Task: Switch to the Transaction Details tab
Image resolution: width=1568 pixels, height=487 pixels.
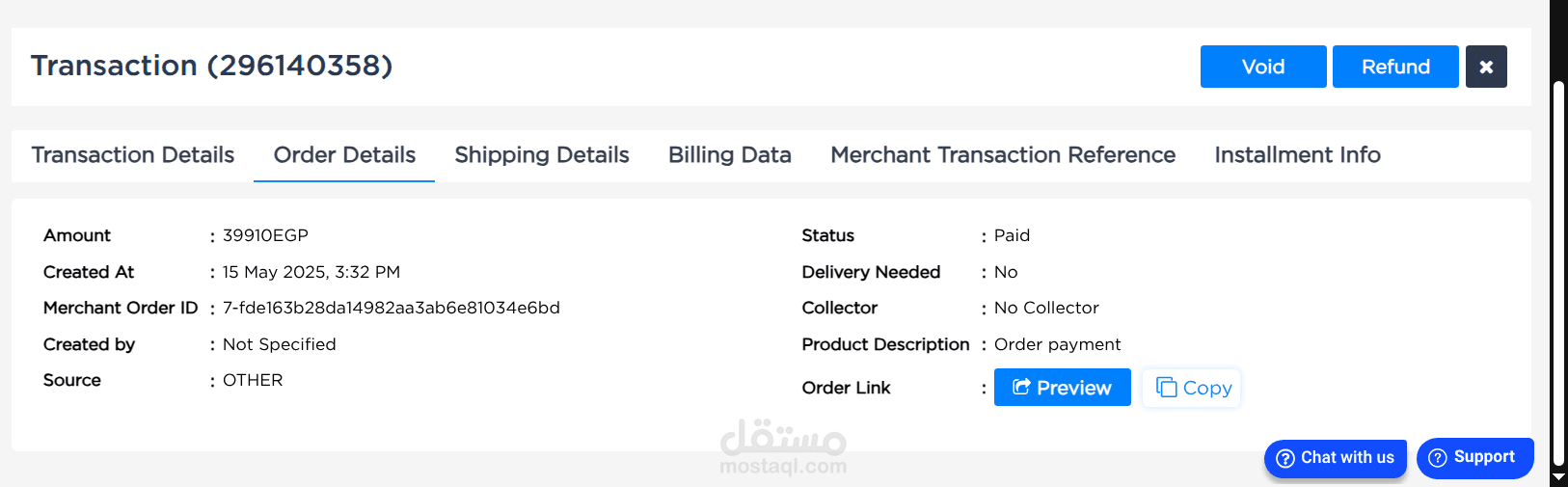Action: point(133,155)
